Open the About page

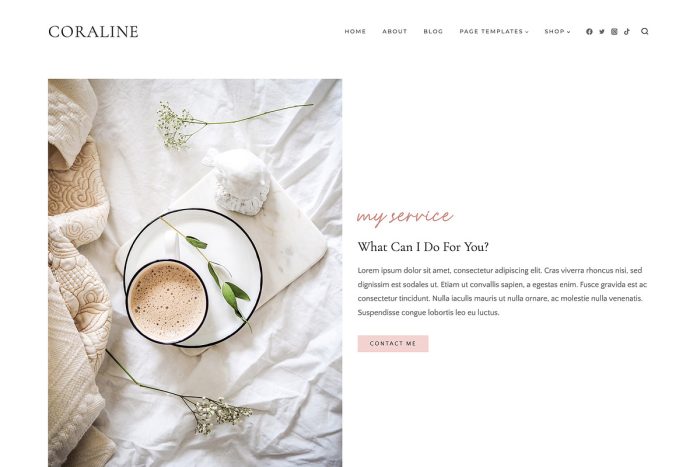coord(395,32)
